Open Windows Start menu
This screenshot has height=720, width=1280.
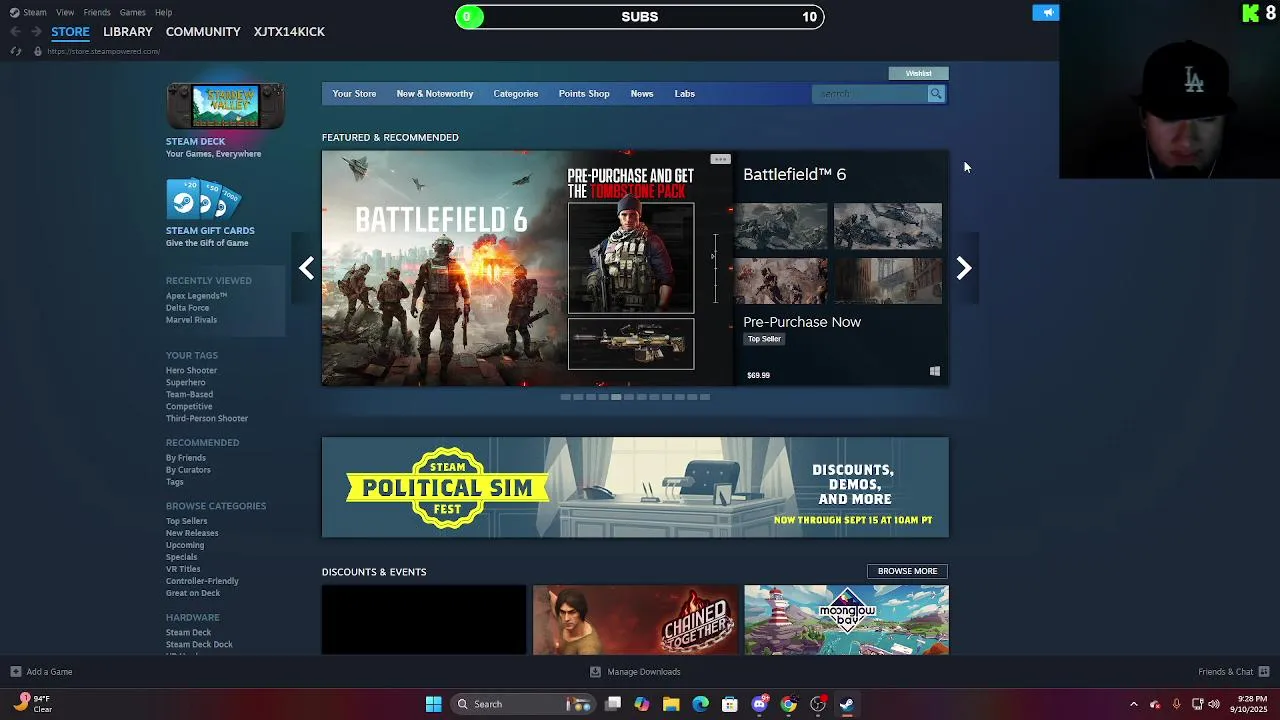[x=433, y=704]
